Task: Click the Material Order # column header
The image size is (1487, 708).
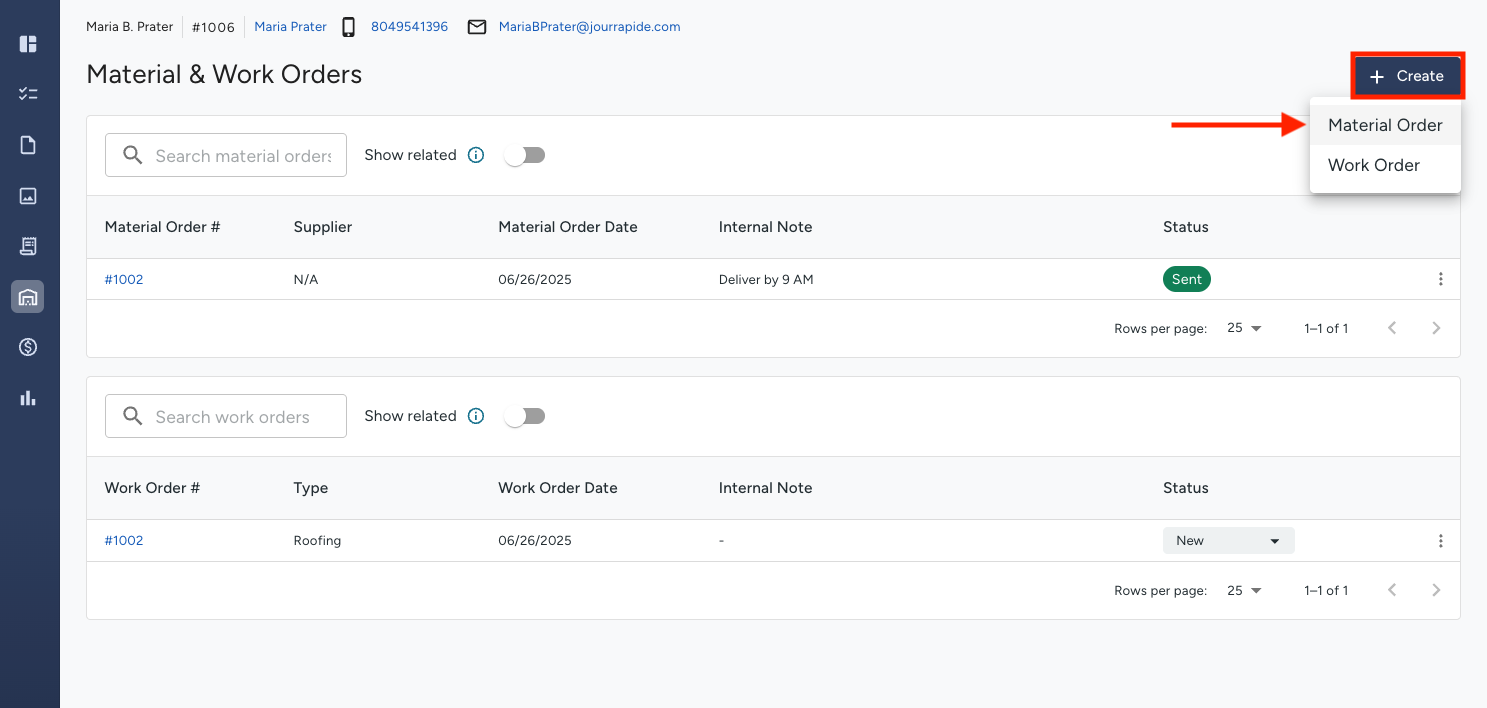Action: pyautogui.click(x=162, y=227)
